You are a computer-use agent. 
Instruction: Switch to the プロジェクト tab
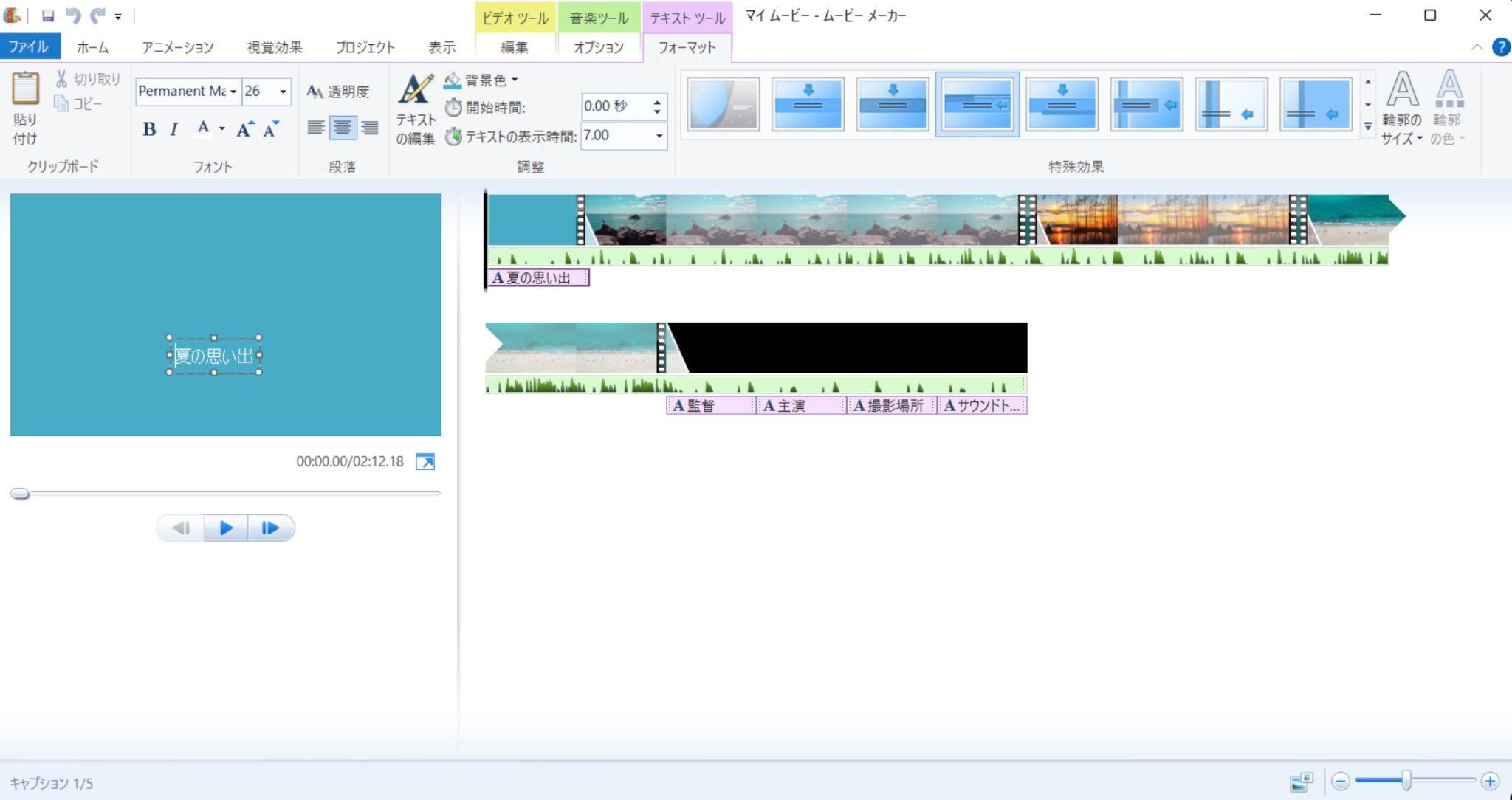click(365, 47)
